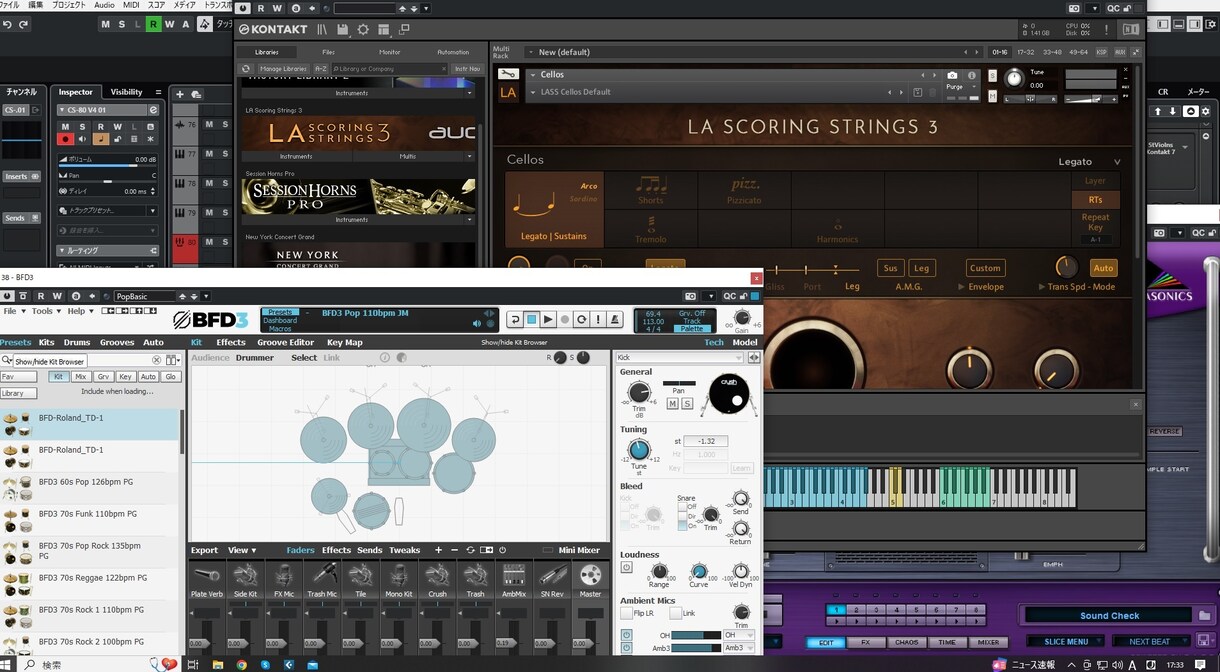Click the Kontakt save (floppy disk) icon
The image size is (1220, 672).
[342, 30]
